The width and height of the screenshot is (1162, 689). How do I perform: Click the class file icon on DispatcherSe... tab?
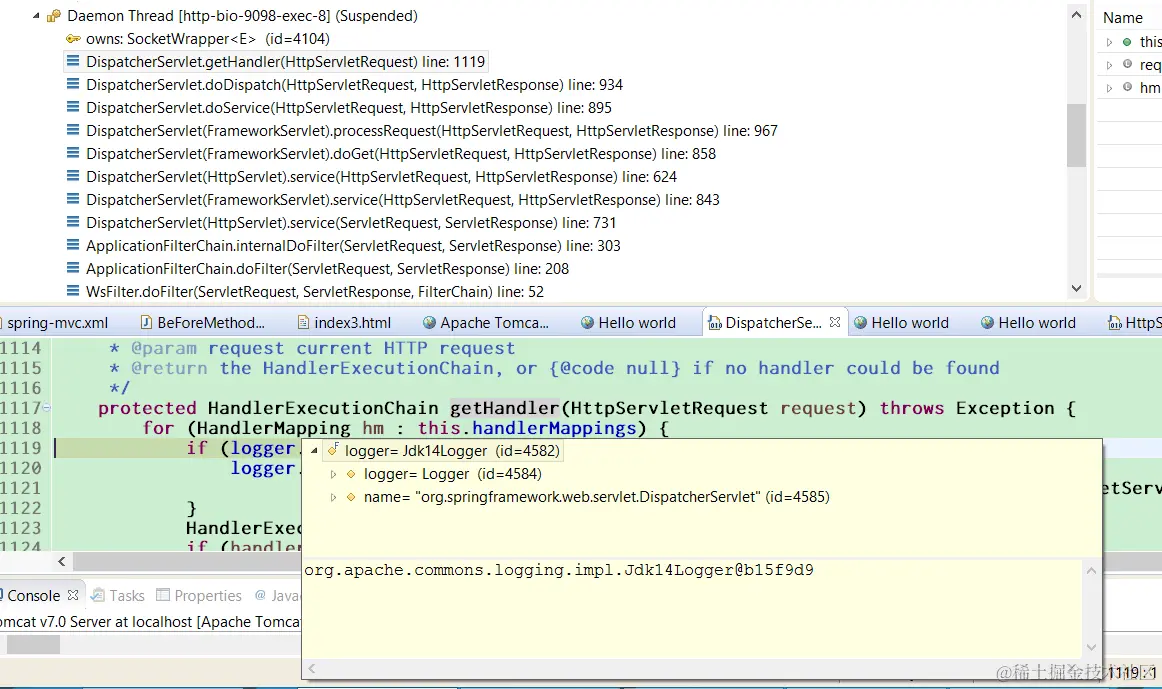pos(714,322)
